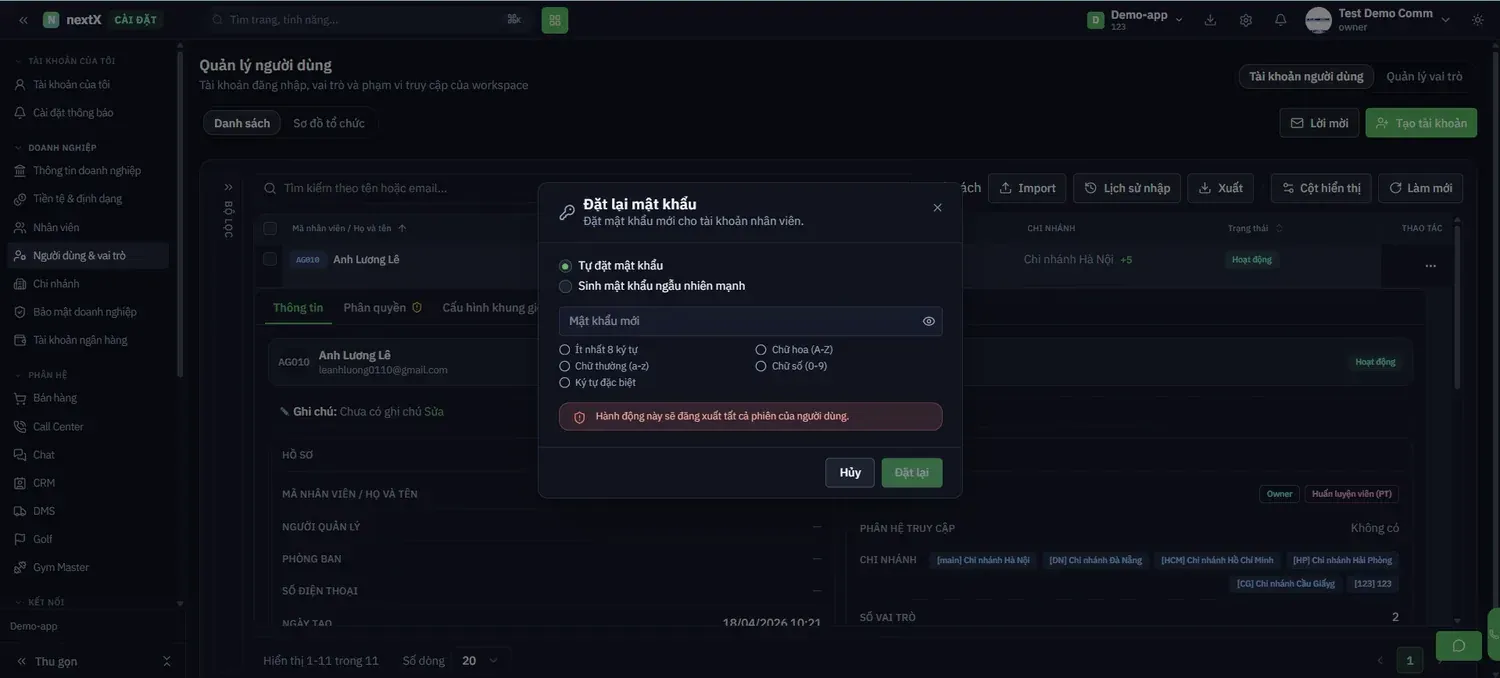Click Tạo tài khoản button
Screen dimensions: 1500x678
[x=1421, y=123]
